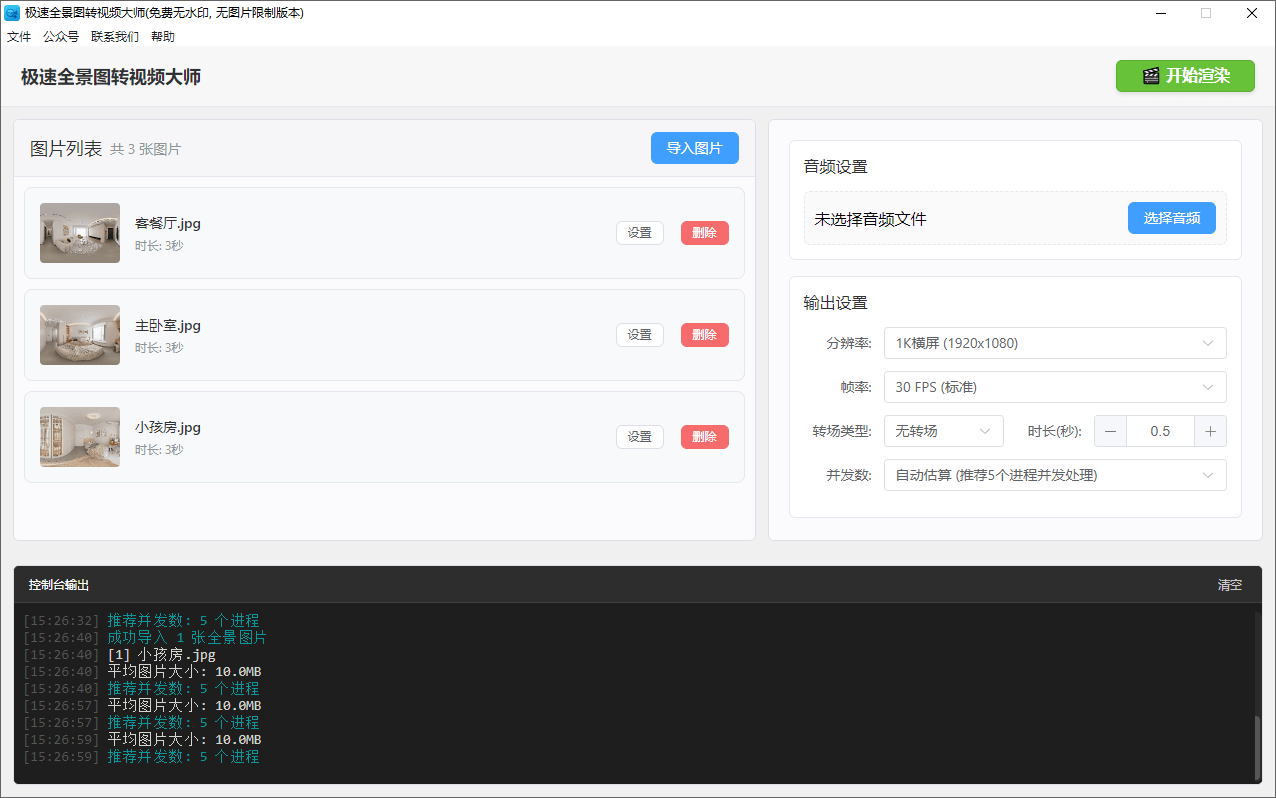Screen dimensions: 1276x798
Task: Decrease transition duration with minus button
Action: tap(1110, 431)
